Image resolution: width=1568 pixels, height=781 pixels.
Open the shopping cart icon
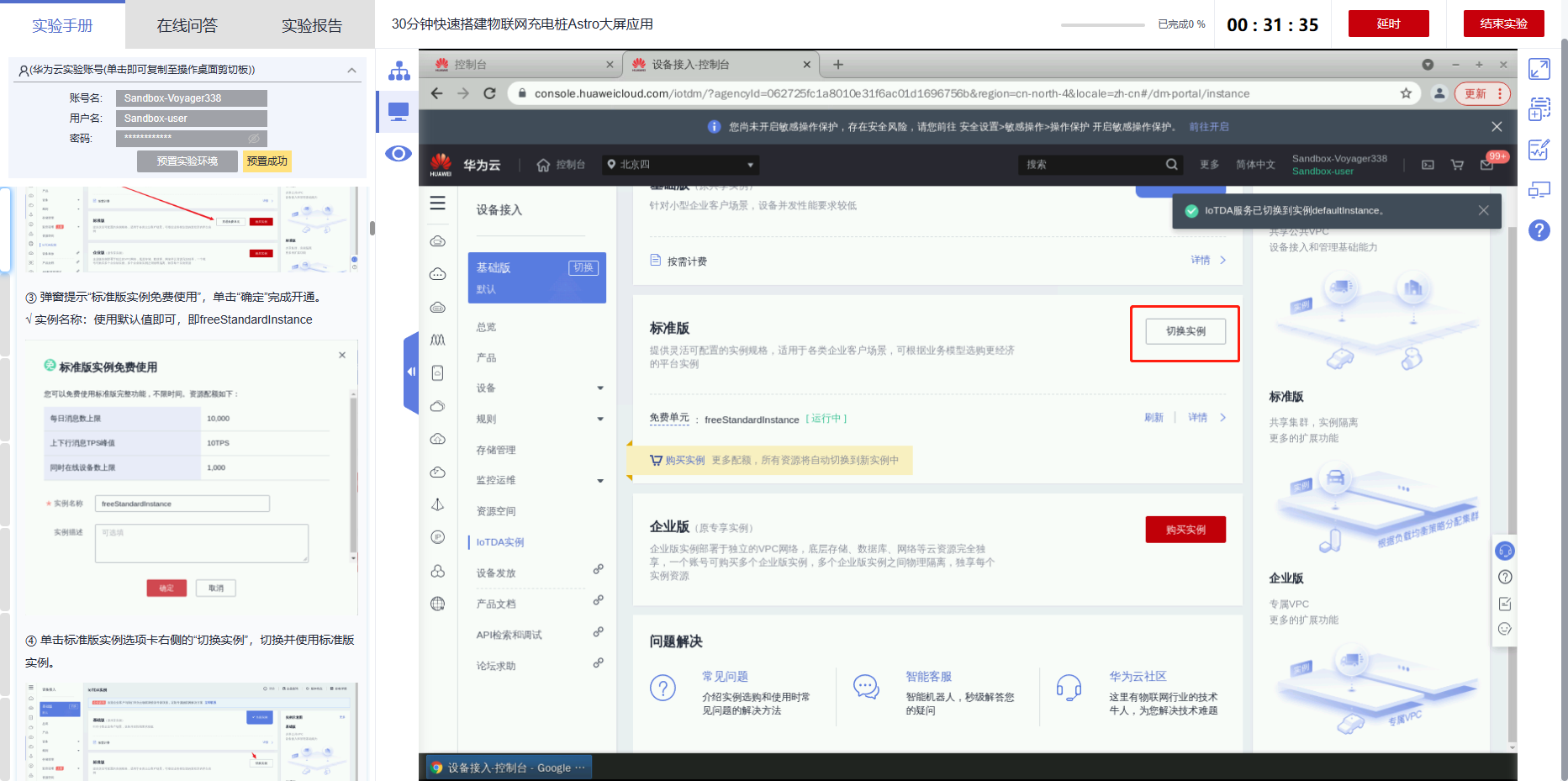click(1457, 165)
